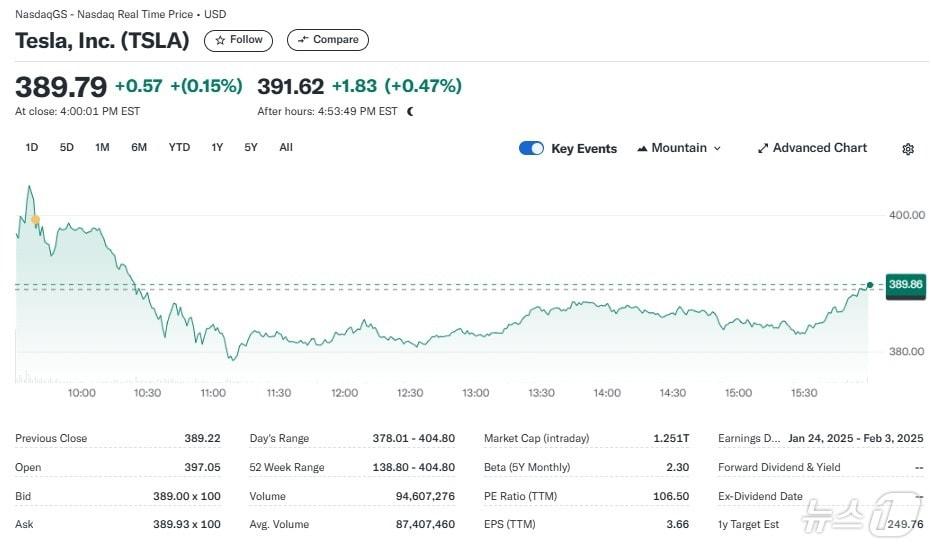The height and width of the screenshot is (549, 931).
Task: Click the Earnings Date value
Action: click(855, 438)
